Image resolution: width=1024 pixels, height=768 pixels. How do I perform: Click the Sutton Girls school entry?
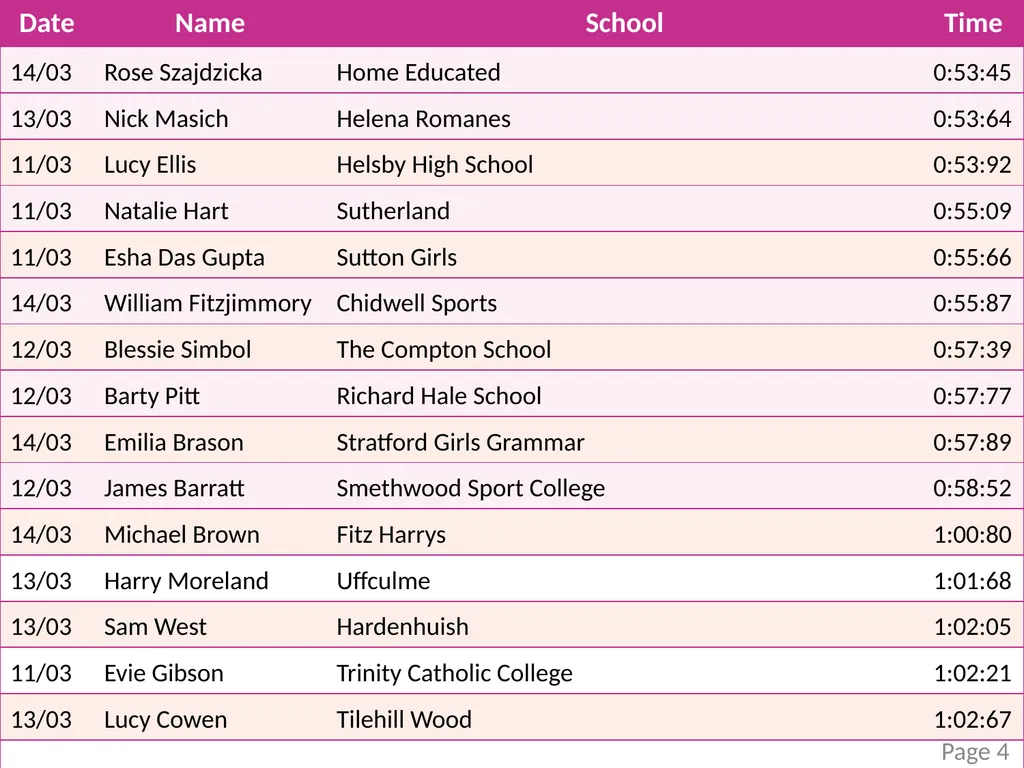396,257
